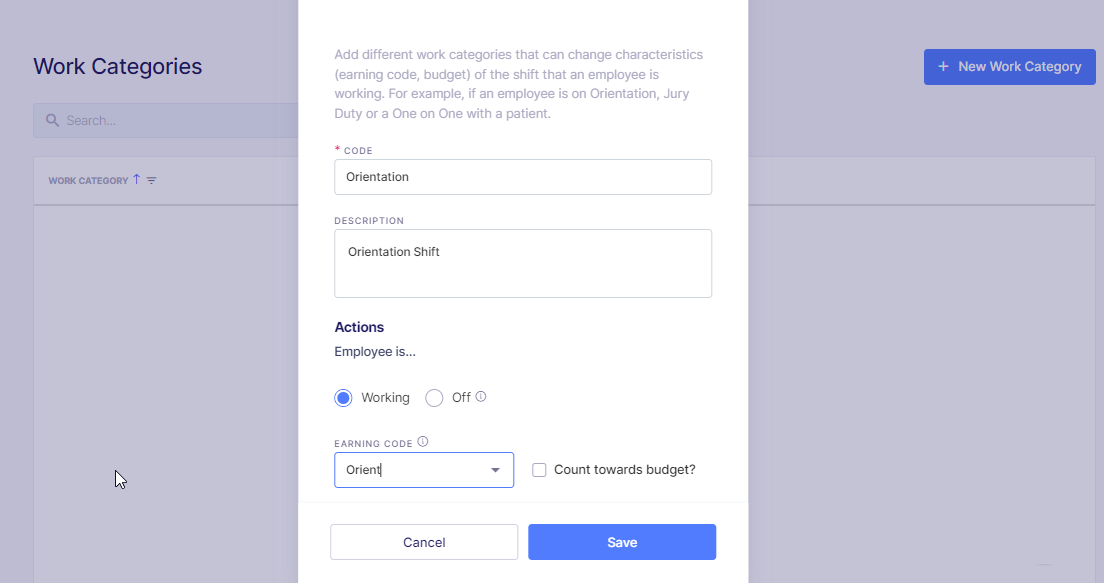The image size is (1104, 583).
Task: Click the ascending sort arrow beside WORK CATEGORY
Action: coord(138,179)
